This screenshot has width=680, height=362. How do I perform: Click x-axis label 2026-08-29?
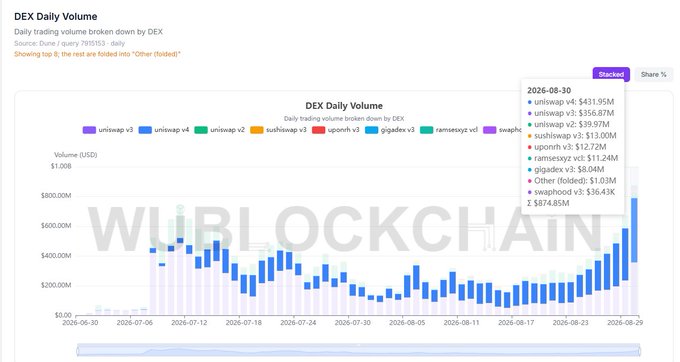click(625, 323)
